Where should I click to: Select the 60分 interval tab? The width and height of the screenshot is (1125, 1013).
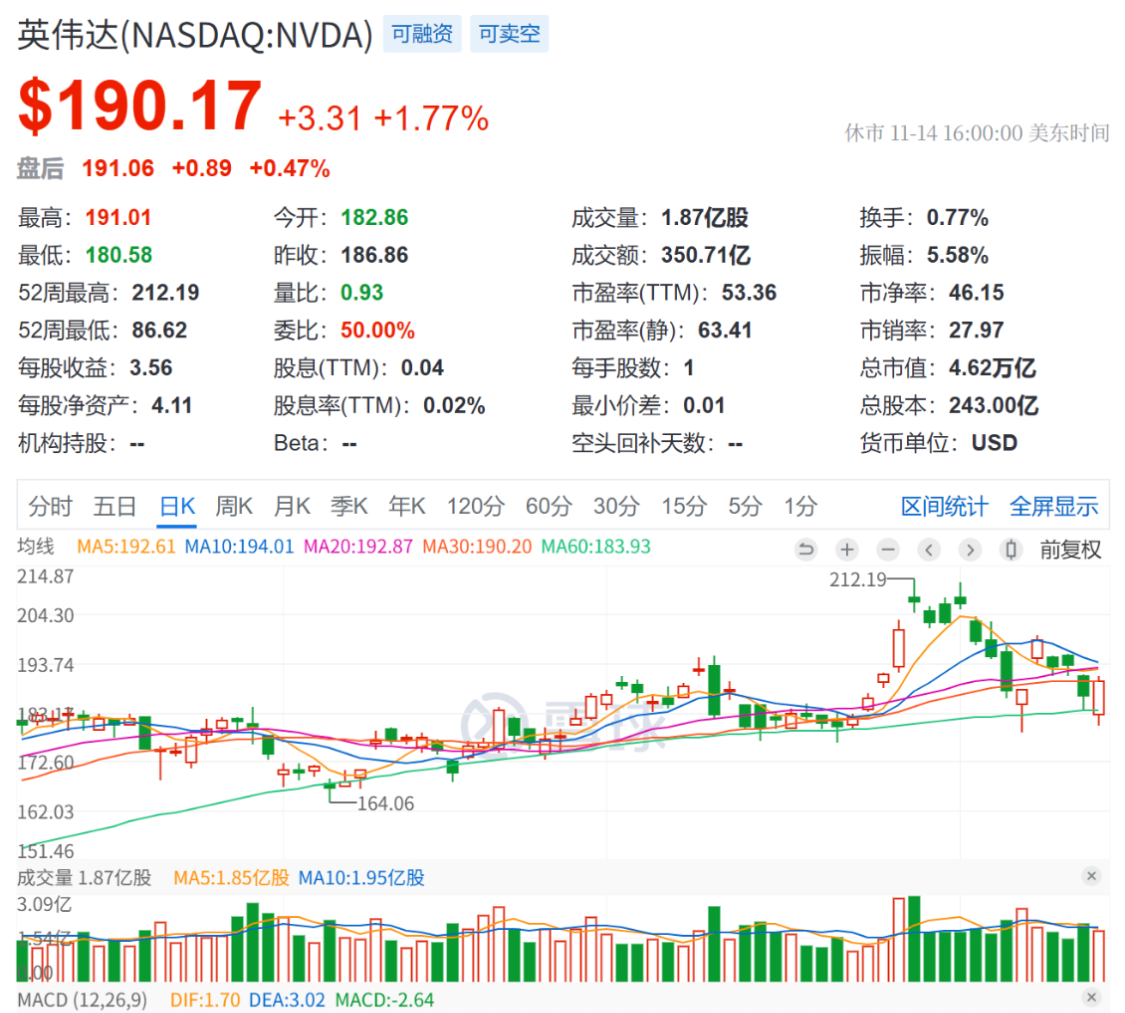coord(547,506)
